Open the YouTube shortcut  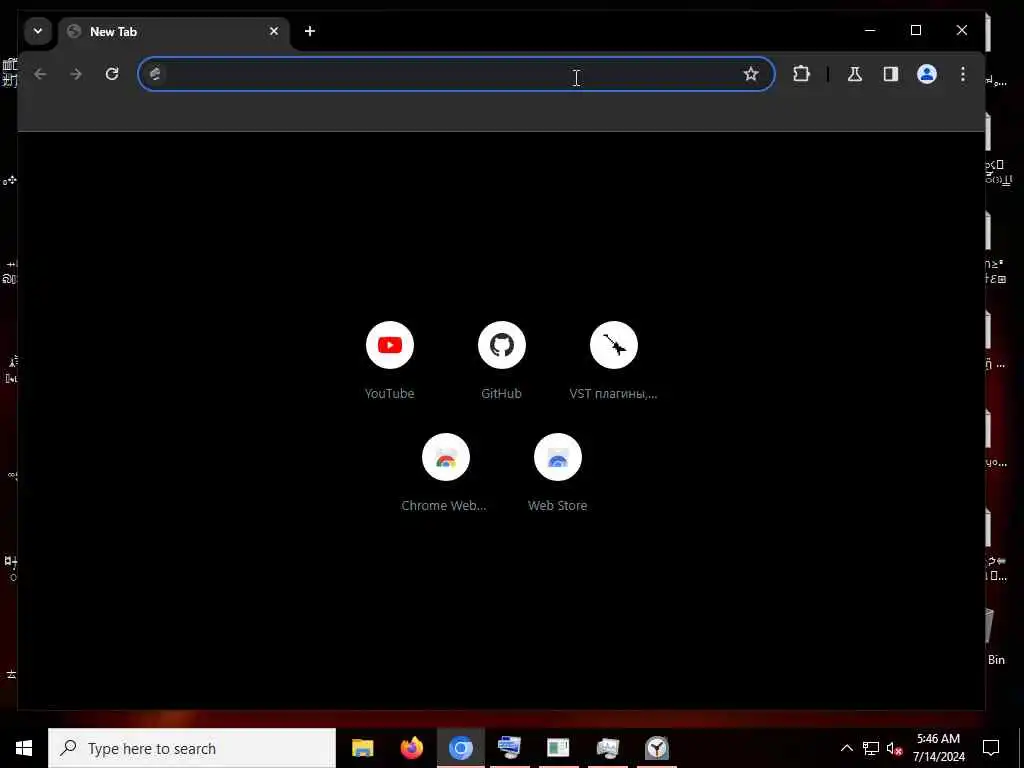click(x=390, y=345)
